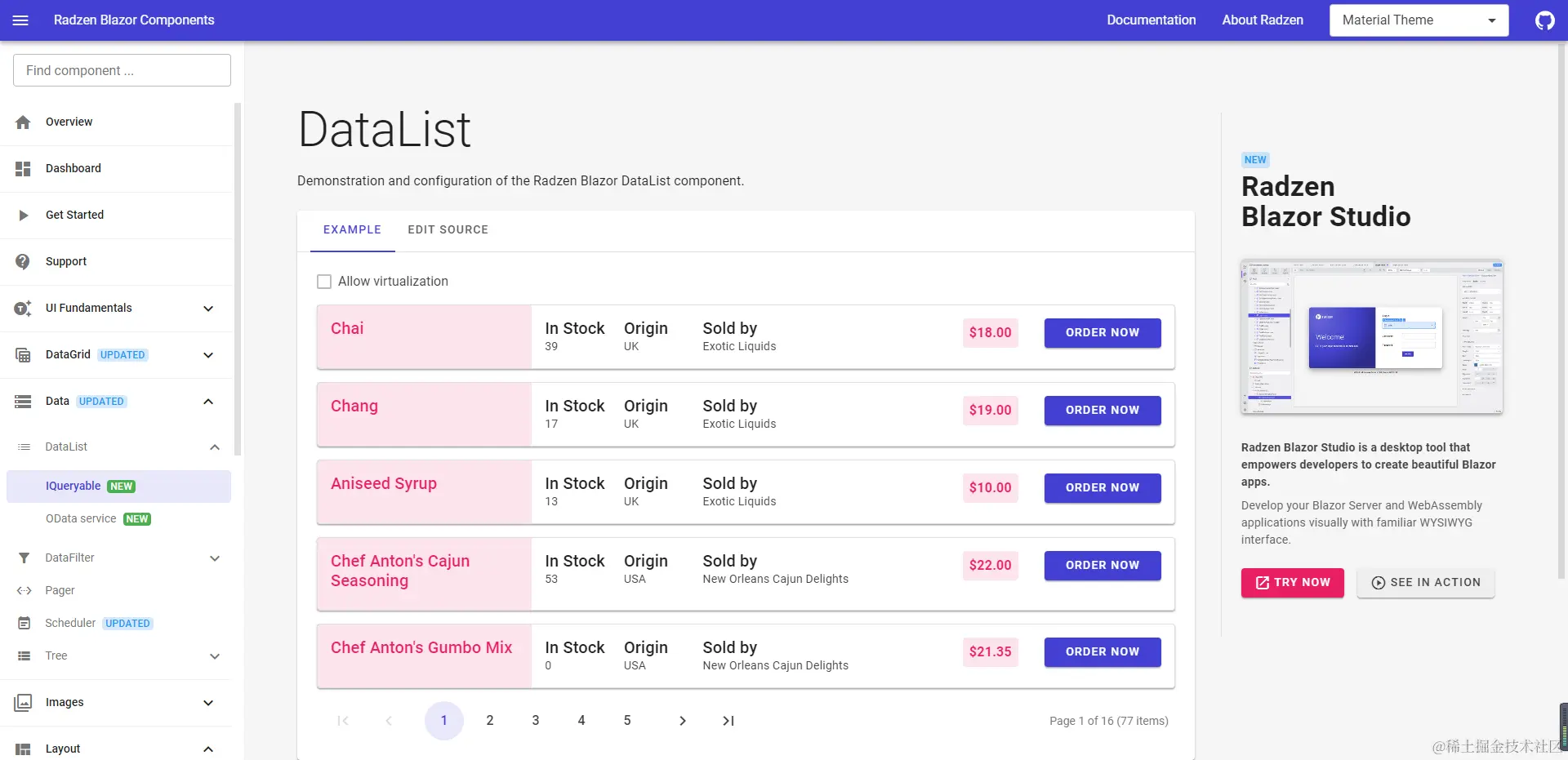
Task: Click the Scheduler calendar icon
Action: coord(24,623)
